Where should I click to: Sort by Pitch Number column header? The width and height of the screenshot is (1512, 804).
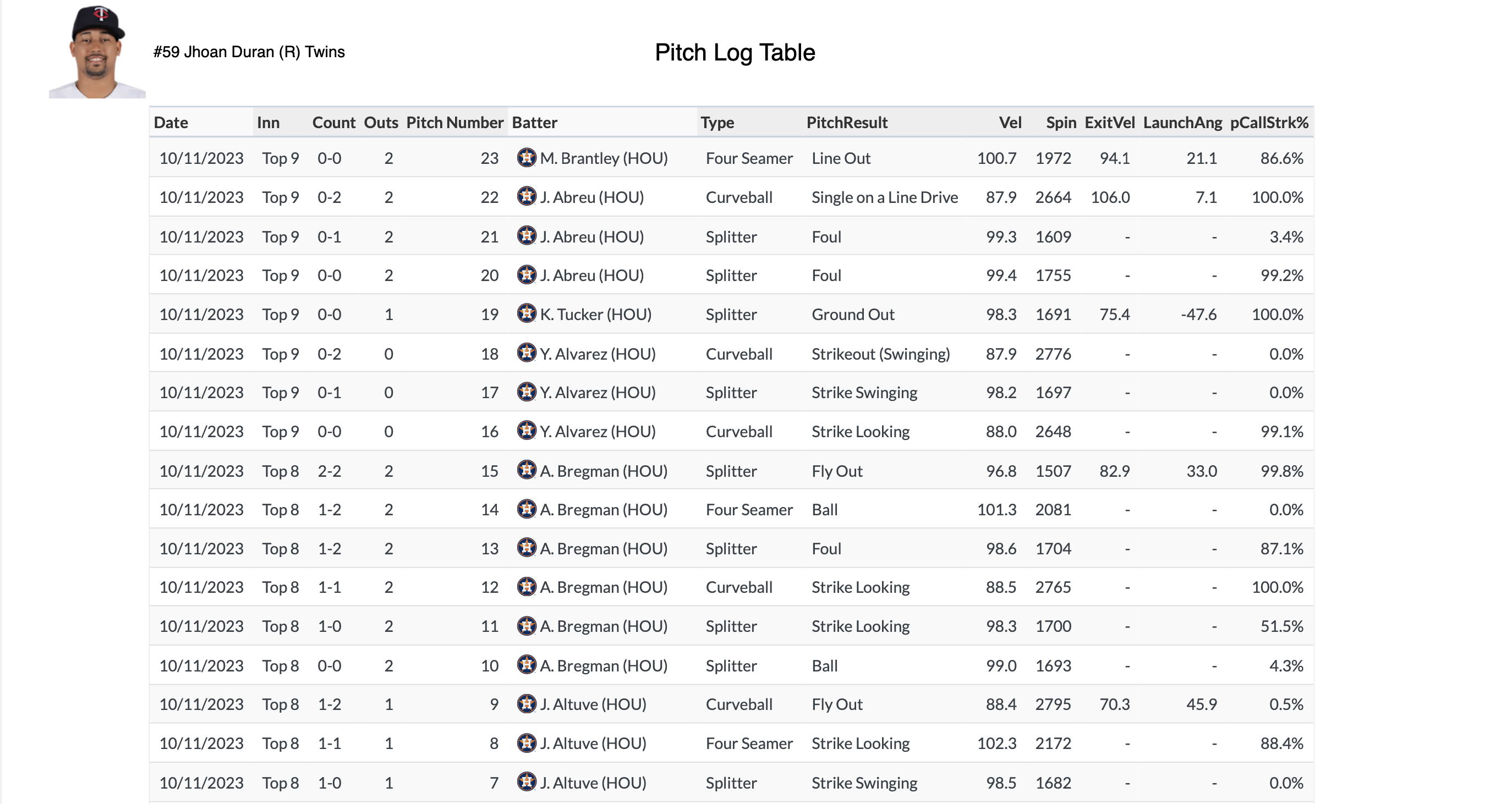pos(454,123)
